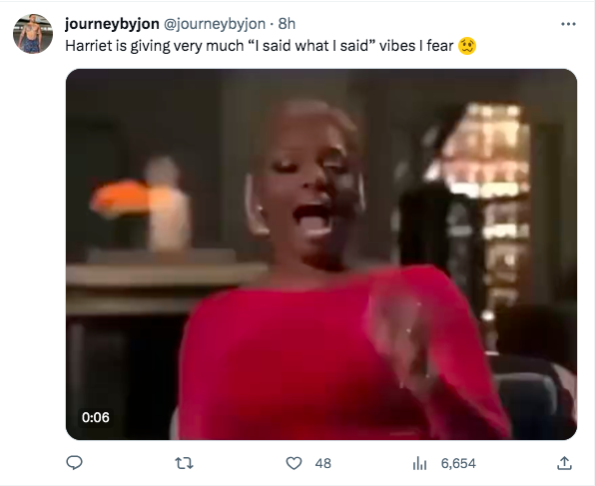Image resolution: width=595 pixels, height=486 pixels.
Task: Visit the @journeybyjon handle link
Action: tap(214, 24)
